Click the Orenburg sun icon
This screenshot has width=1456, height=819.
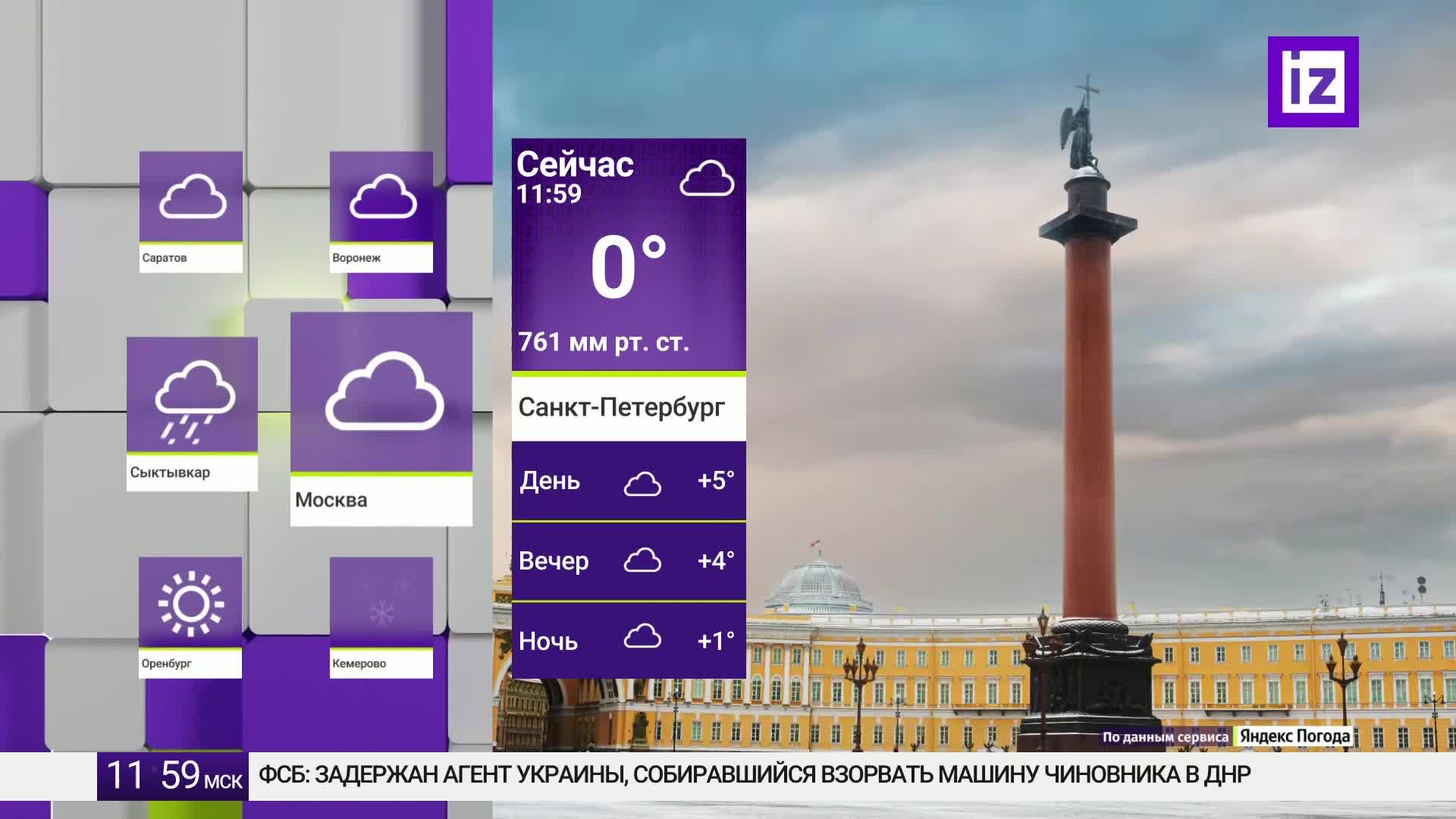coord(191,603)
